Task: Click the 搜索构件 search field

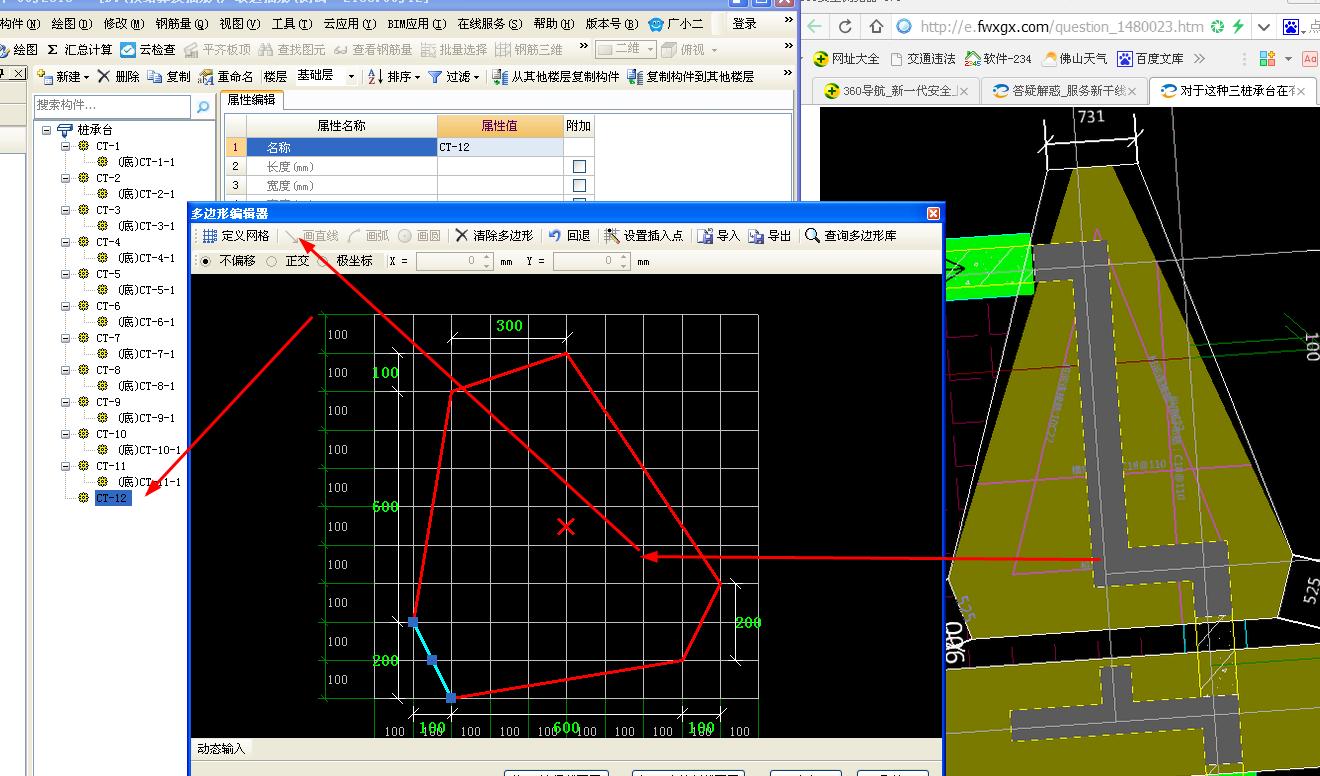Action: click(112, 105)
